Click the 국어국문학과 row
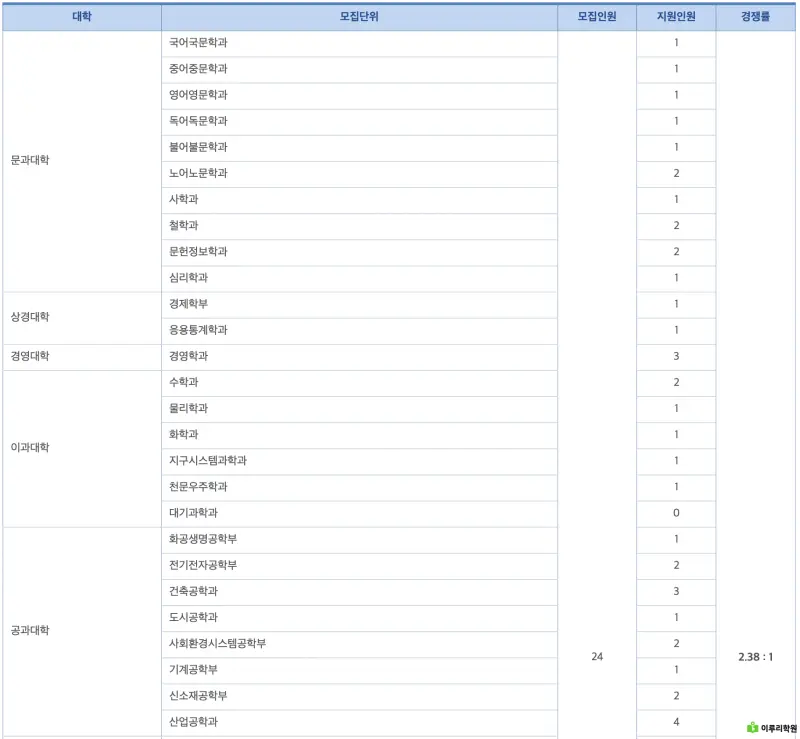The image size is (800, 739). click(x=359, y=43)
